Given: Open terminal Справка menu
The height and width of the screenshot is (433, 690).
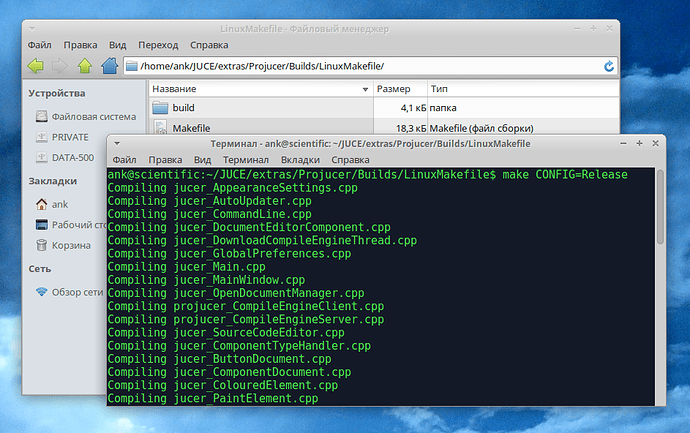Looking at the screenshot, I should [350, 160].
